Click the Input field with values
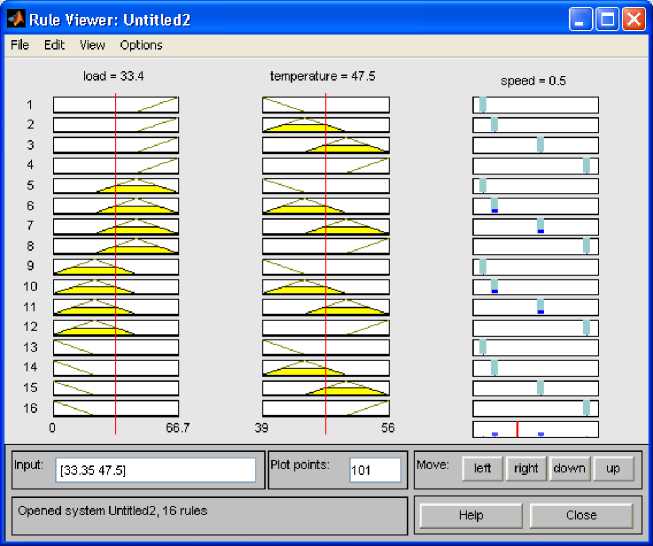The image size is (653, 546). click(x=156, y=470)
